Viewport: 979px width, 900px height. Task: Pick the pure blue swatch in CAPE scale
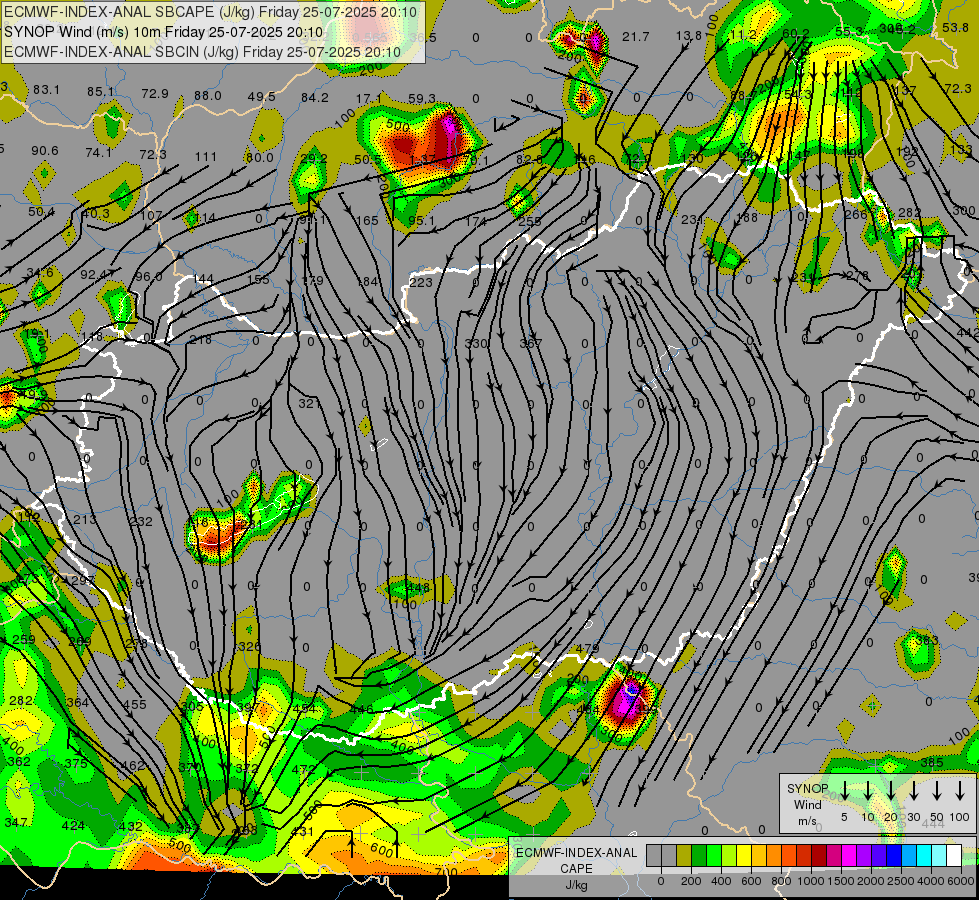(895, 855)
